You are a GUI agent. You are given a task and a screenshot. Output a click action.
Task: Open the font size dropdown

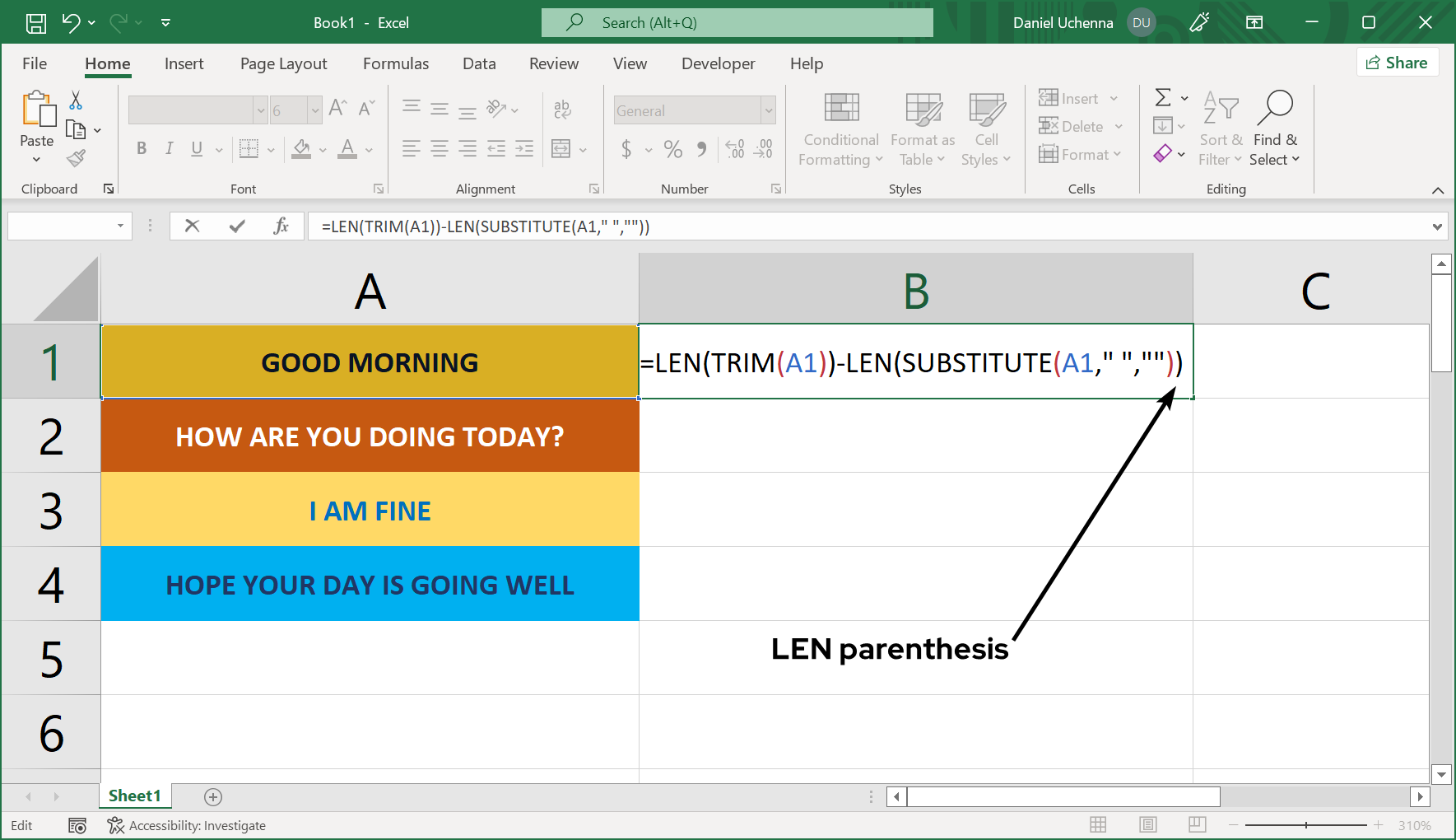pyautogui.click(x=315, y=110)
